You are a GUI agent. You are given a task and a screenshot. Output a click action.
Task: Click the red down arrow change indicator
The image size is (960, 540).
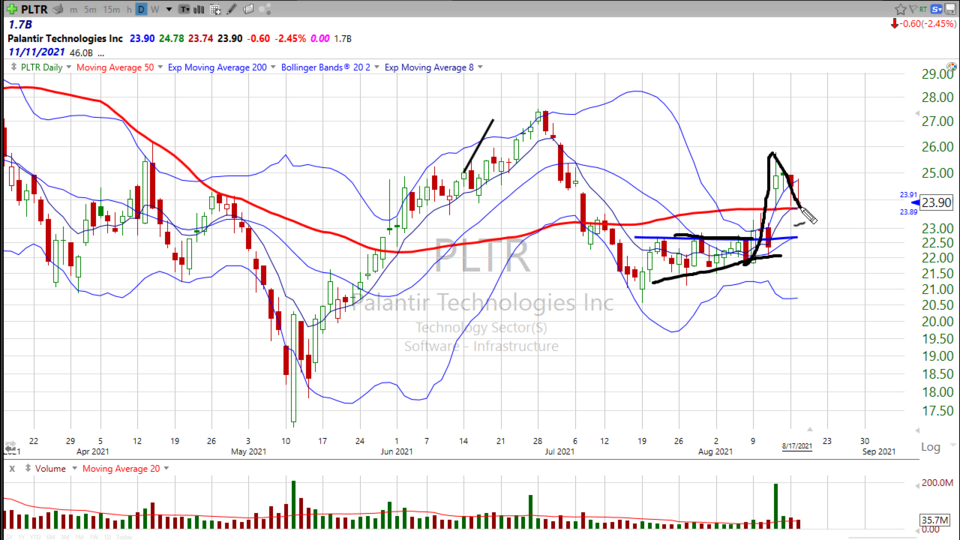[x=894, y=24]
